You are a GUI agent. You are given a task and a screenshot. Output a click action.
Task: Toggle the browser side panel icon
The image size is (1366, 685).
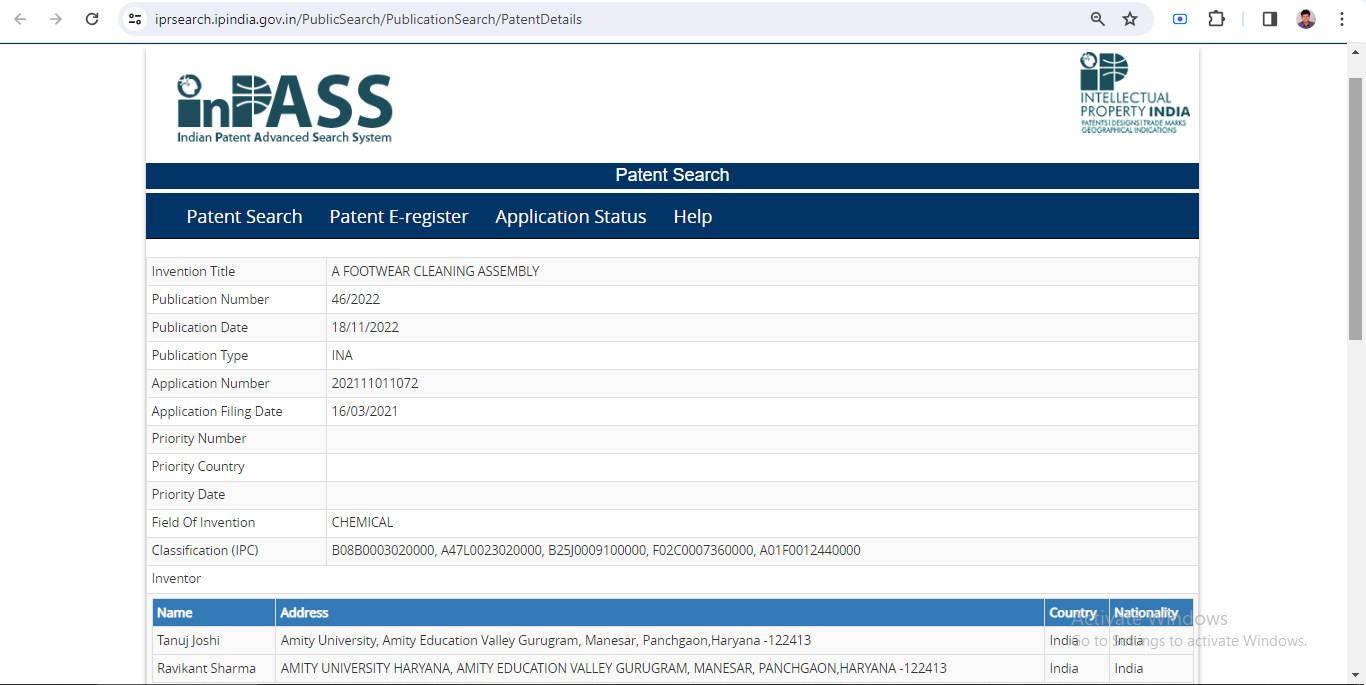coord(1270,19)
